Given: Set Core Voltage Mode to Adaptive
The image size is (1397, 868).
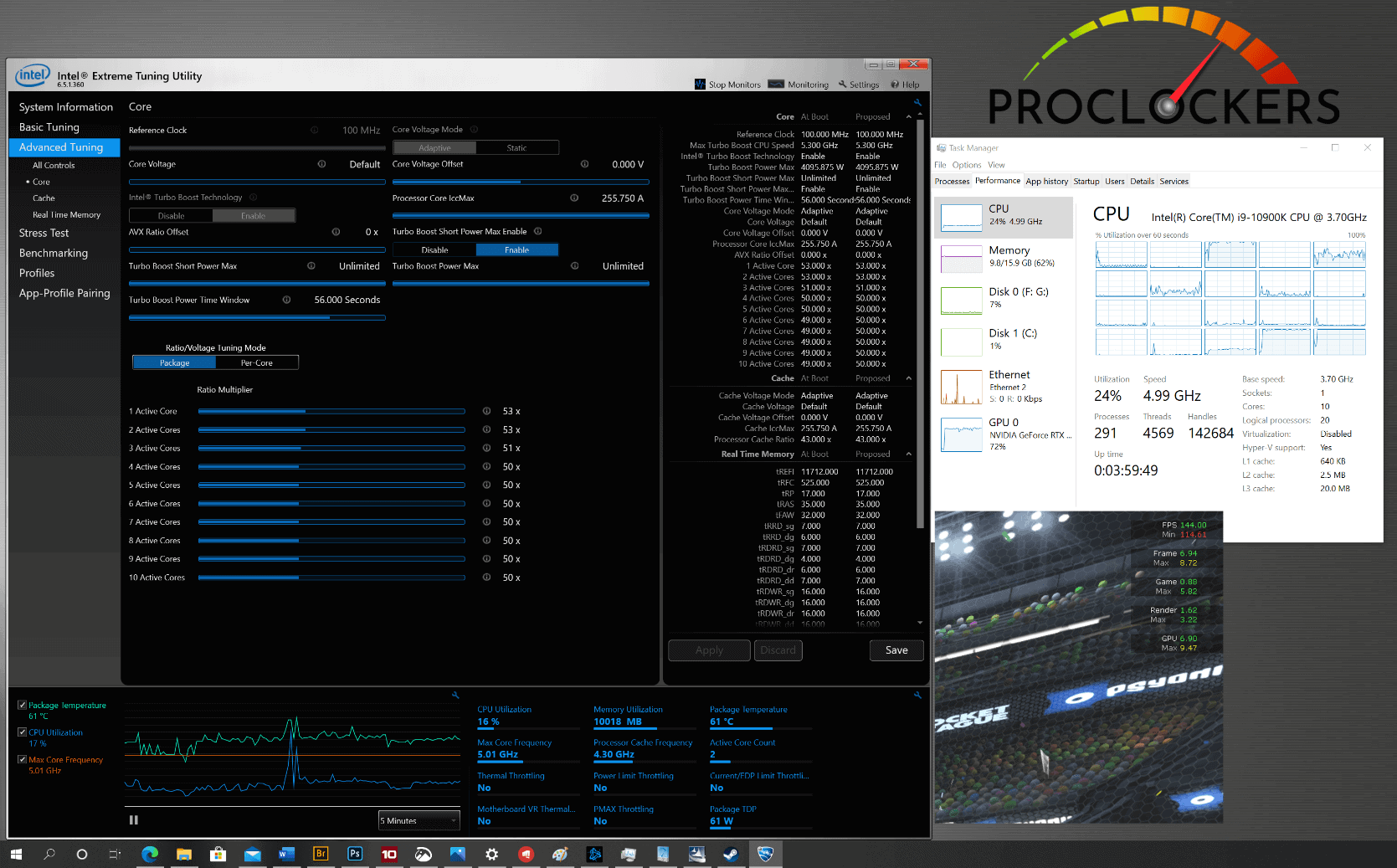Looking at the screenshot, I should pyautogui.click(x=434, y=148).
